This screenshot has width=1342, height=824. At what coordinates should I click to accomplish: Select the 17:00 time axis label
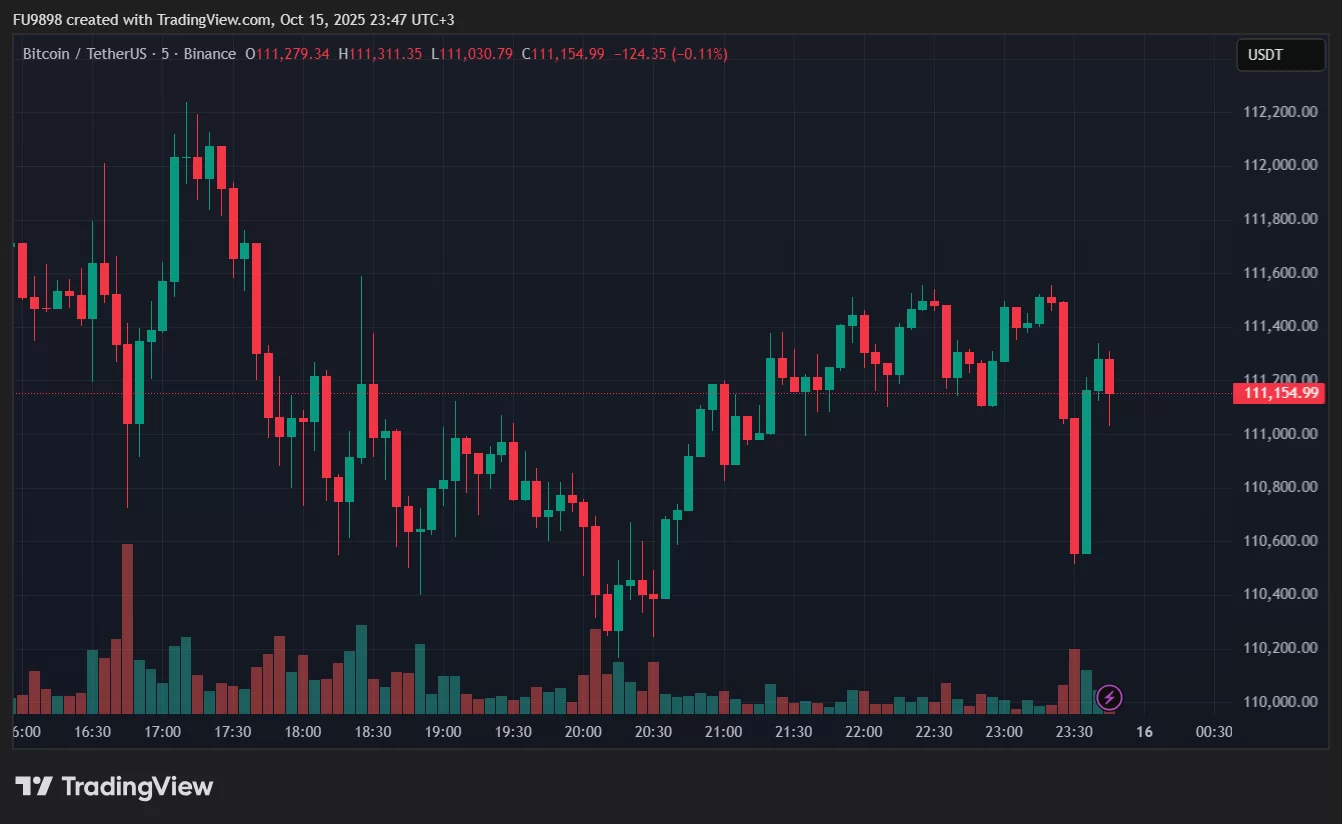162,732
